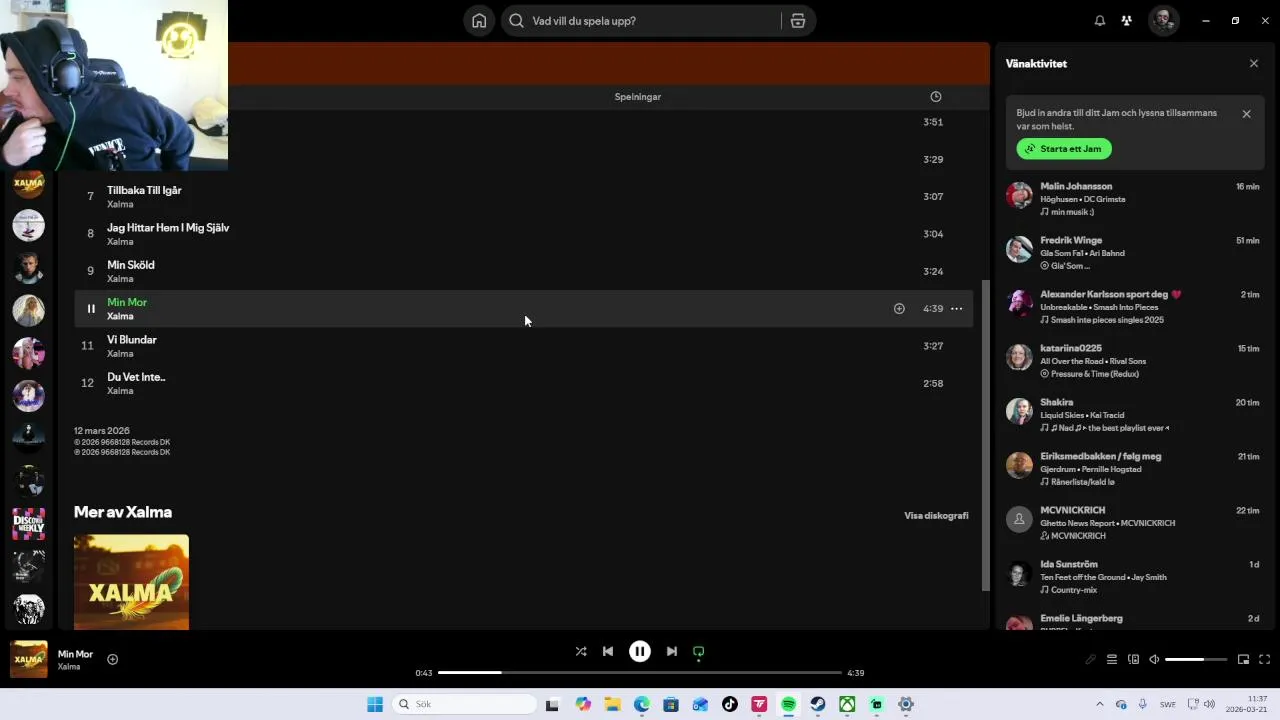Image resolution: width=1280 pixels, height=720 pixels.
Task: Open Xbox app from the taskbar
Action: 847,704
